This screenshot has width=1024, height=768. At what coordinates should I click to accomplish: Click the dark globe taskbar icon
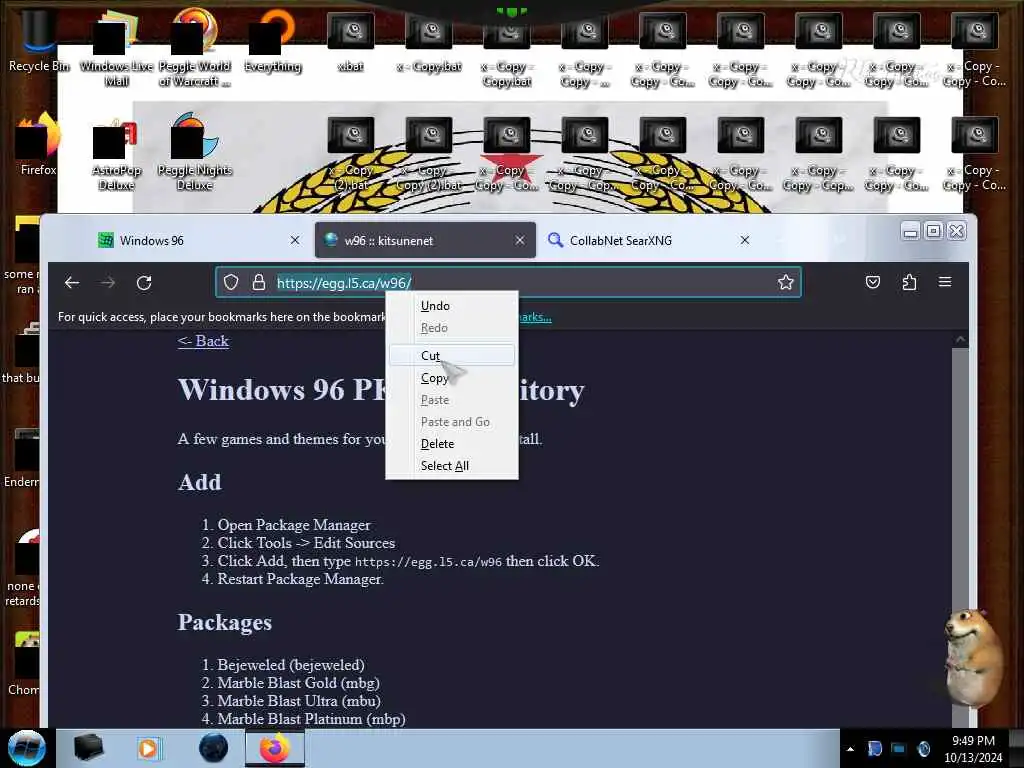214,748
